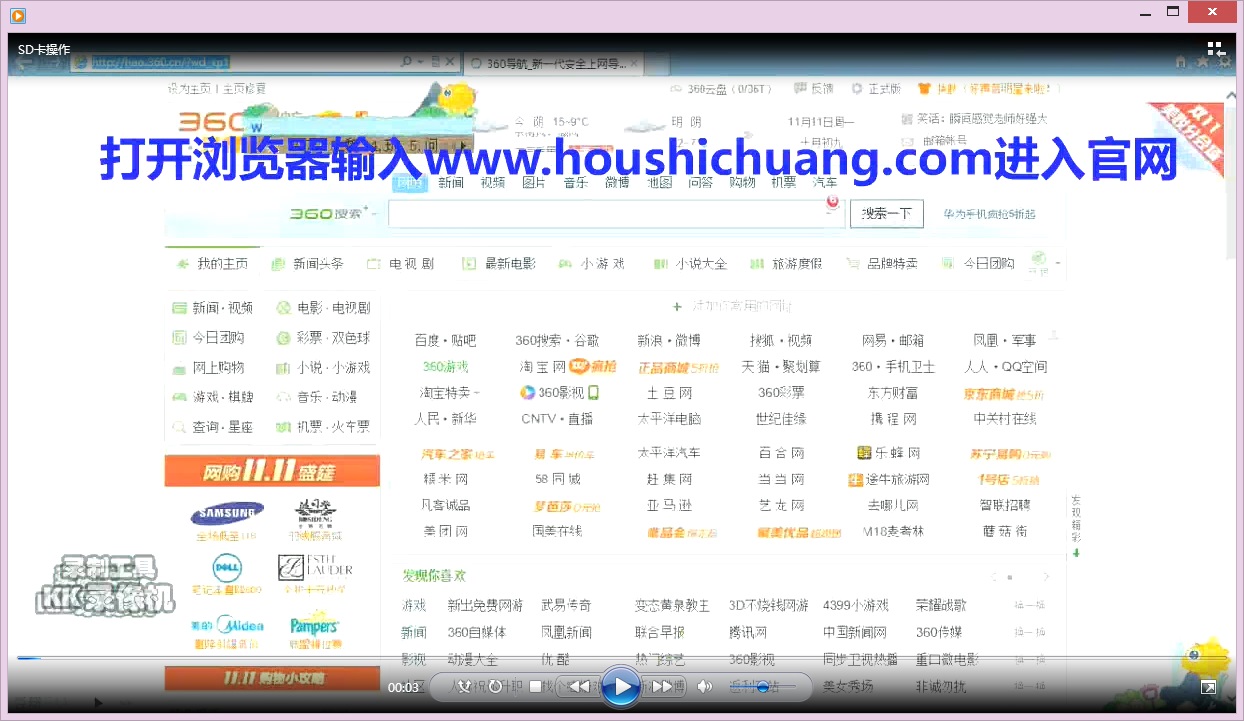Open the 新浪·微博 link
Image resolution: width=1244 pixels, height=721 pixels.
pos(669,341)
